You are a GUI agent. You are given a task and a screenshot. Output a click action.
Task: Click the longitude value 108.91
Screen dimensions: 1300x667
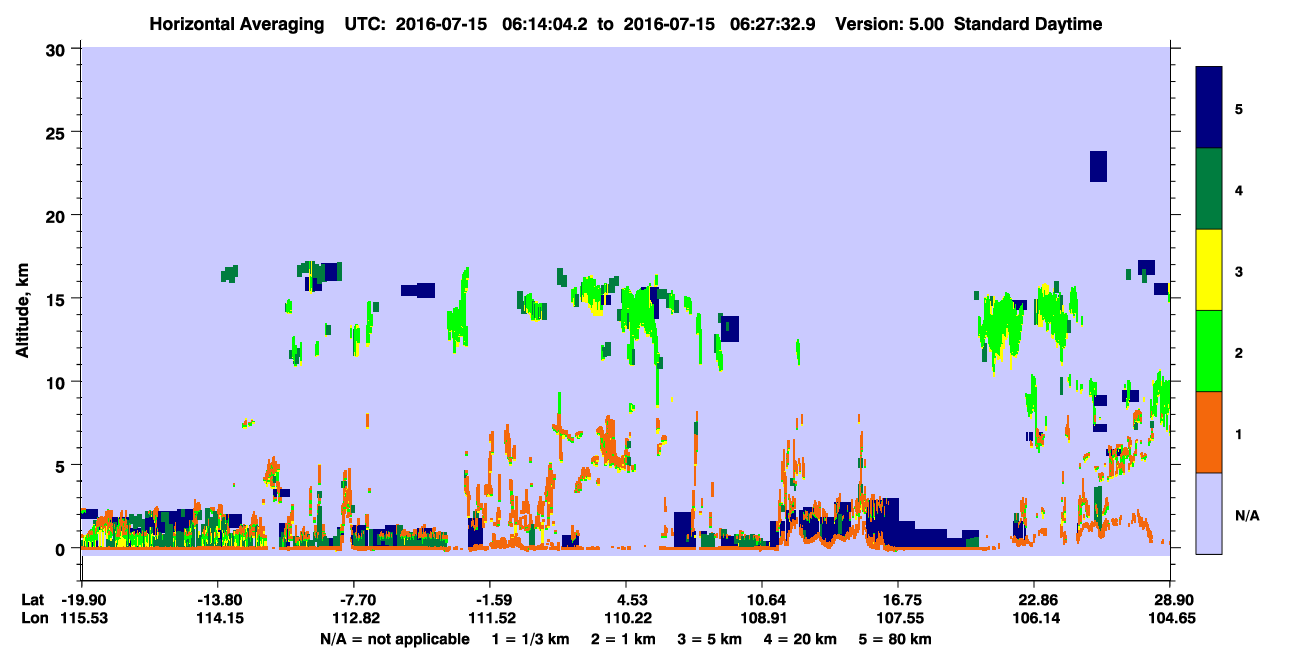(x=762, y=619)
